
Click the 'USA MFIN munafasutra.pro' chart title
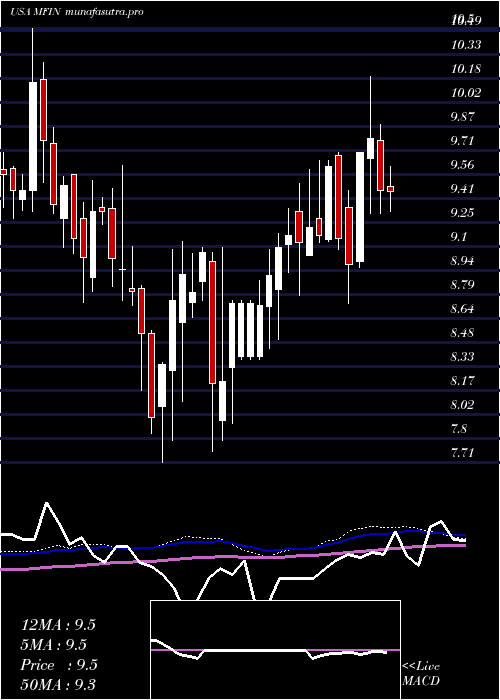tap(77, 12)
